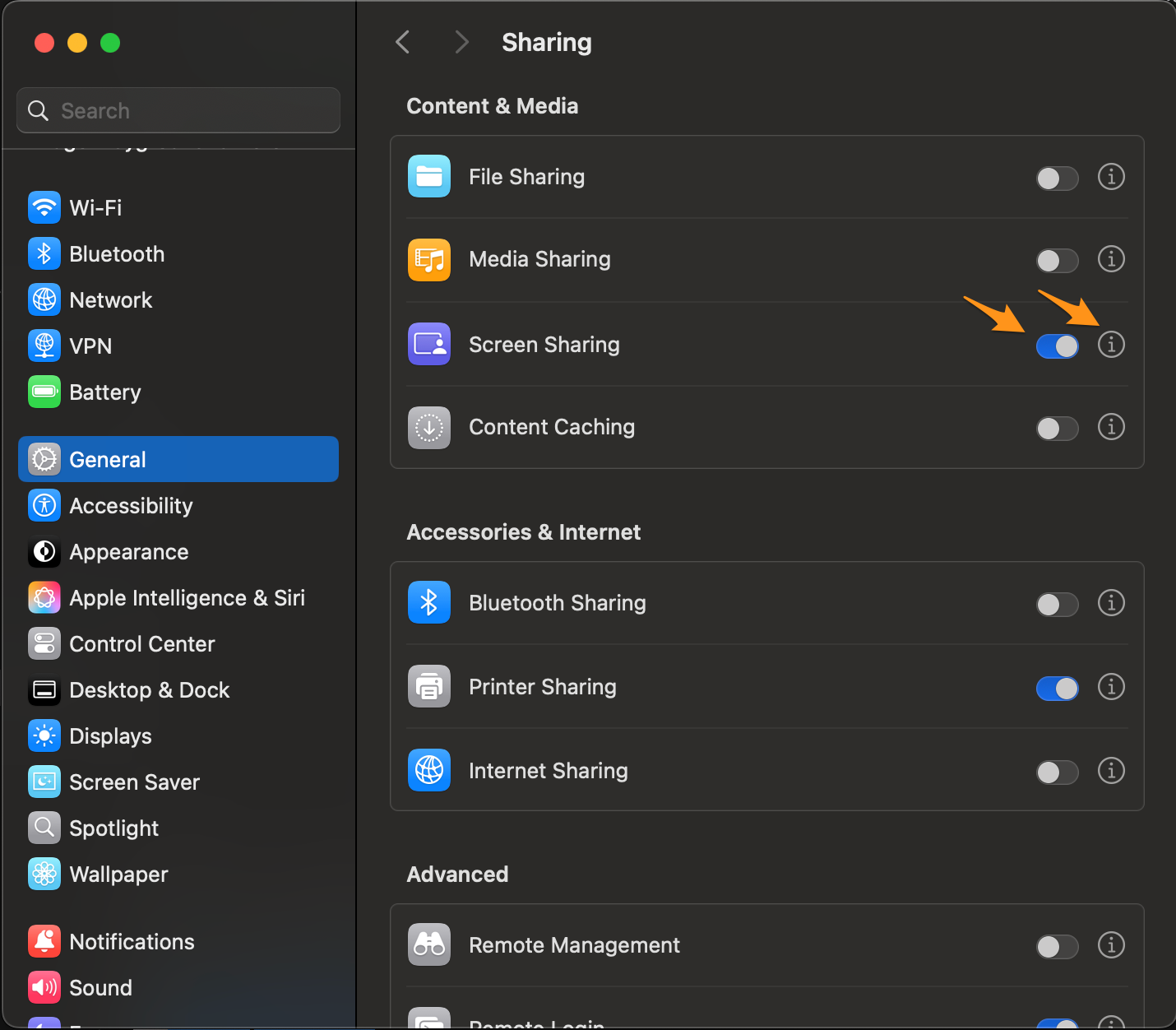Click the Remote Management binoculars icon
Screen dimensions: 1176x1030
(x=428, y=944)
